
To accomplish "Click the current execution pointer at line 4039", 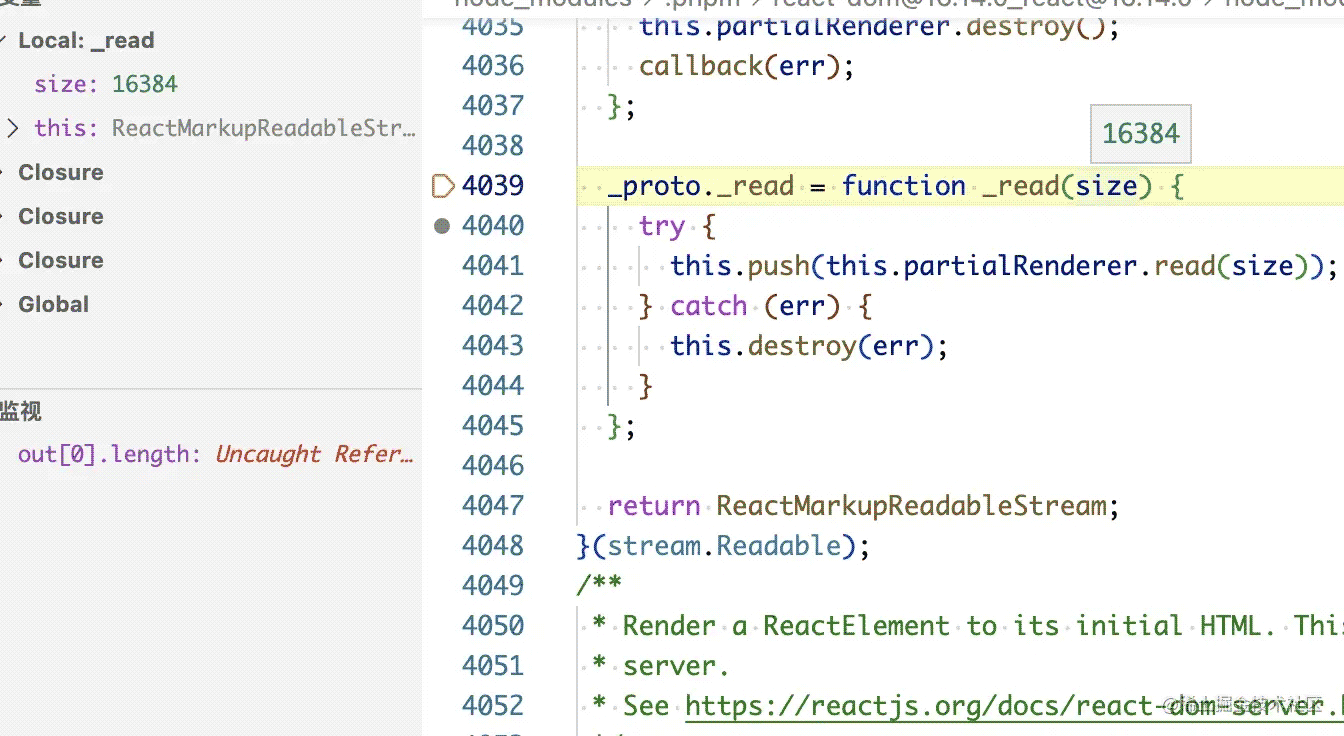I will tap(443, 186).
